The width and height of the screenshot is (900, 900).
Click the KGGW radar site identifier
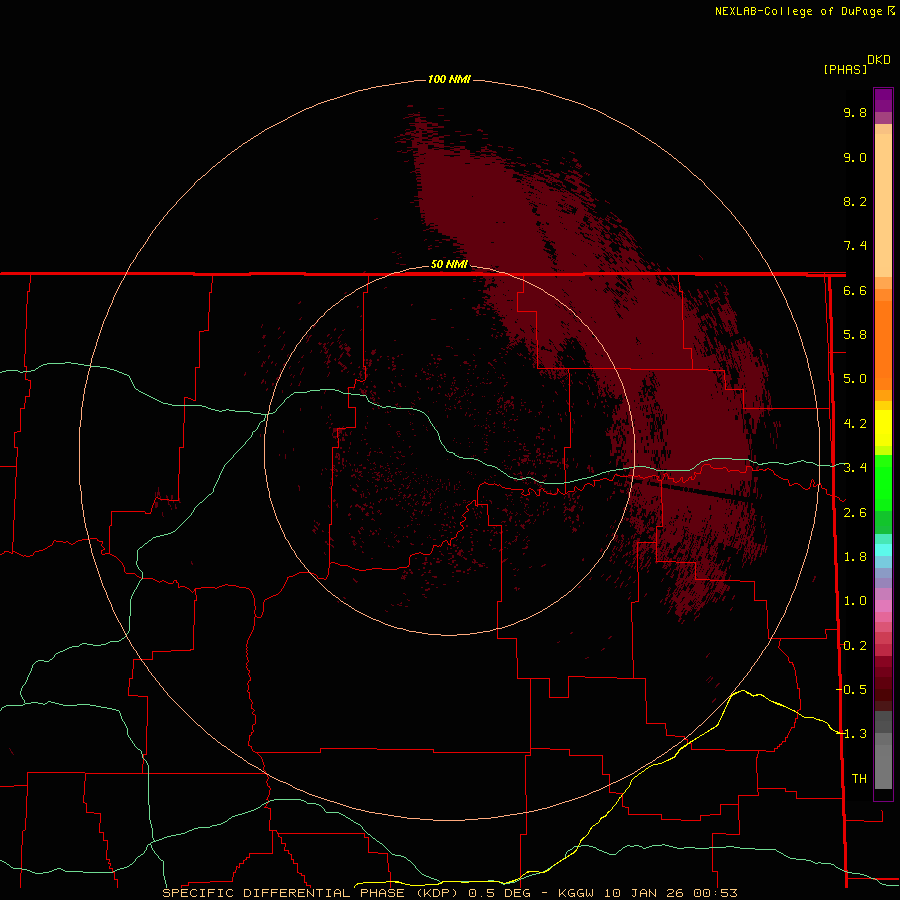tap(576, 893)
